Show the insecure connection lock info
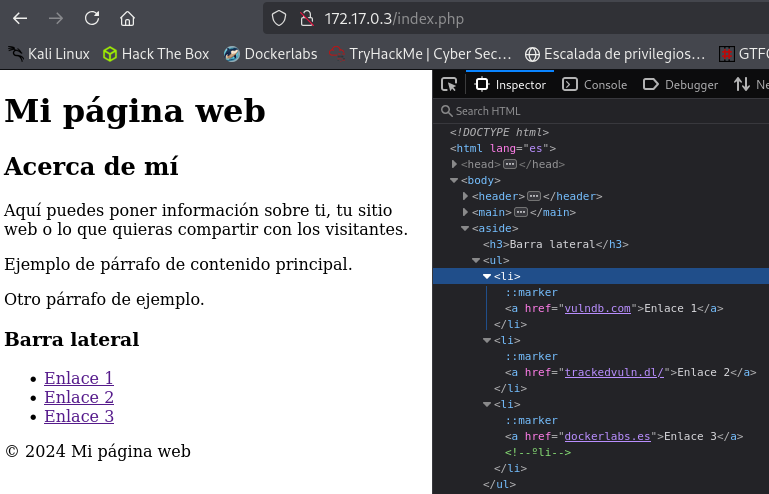 307,19
